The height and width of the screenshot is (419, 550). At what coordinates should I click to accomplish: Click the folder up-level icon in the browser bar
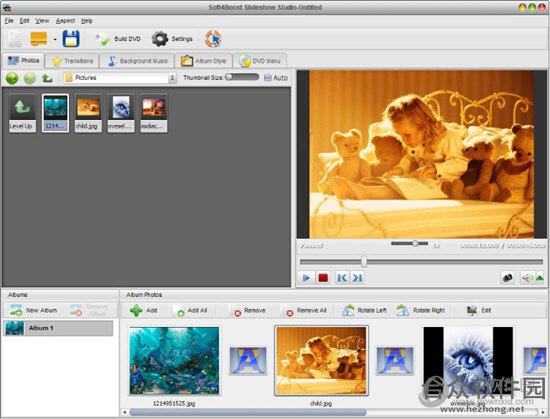point(47,78)
